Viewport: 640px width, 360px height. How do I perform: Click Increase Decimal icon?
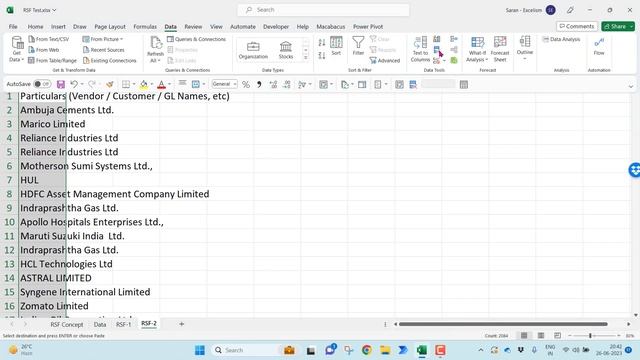273,84
